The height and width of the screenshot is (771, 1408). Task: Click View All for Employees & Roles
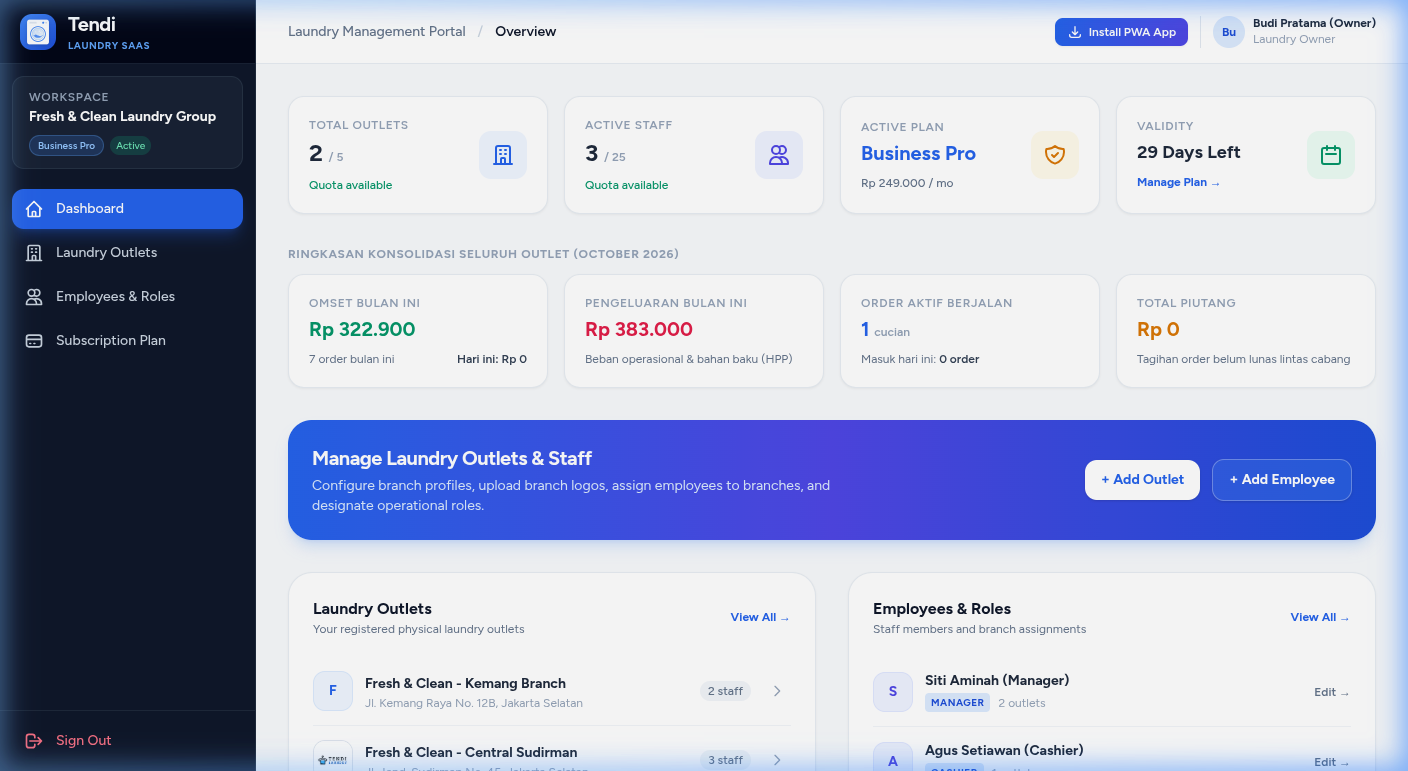tap(1320, 618)
